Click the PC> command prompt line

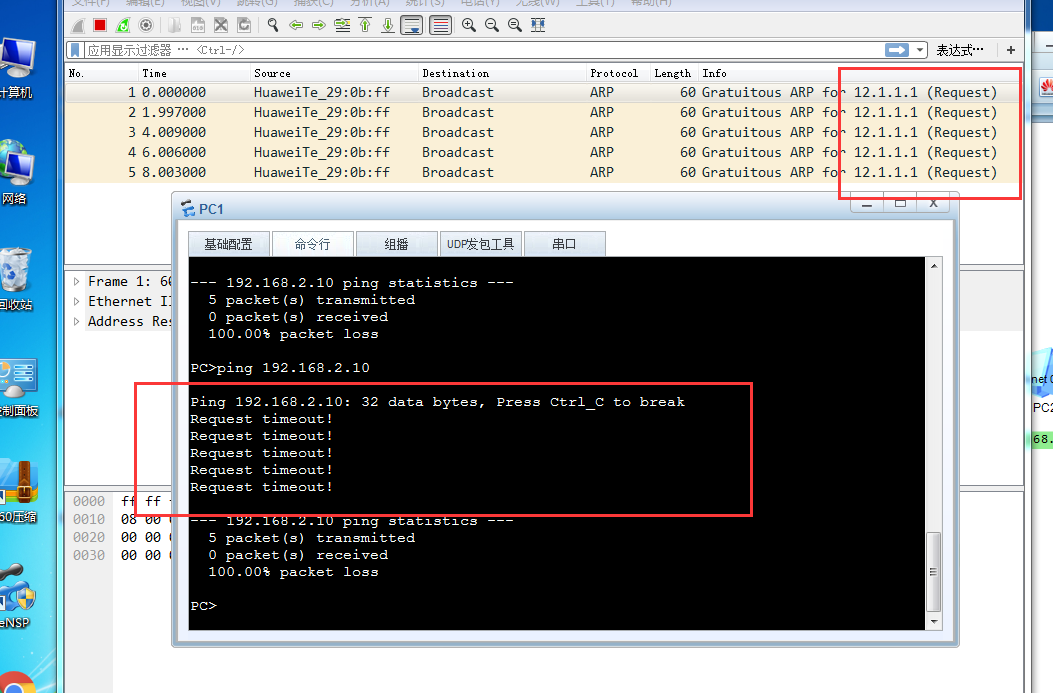(203, 606)
